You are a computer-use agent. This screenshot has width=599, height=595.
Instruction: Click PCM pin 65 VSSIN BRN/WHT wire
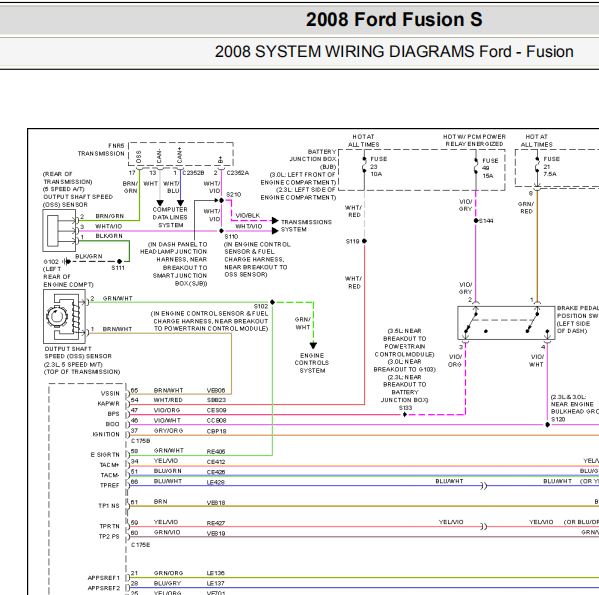[x=180, y=393]
